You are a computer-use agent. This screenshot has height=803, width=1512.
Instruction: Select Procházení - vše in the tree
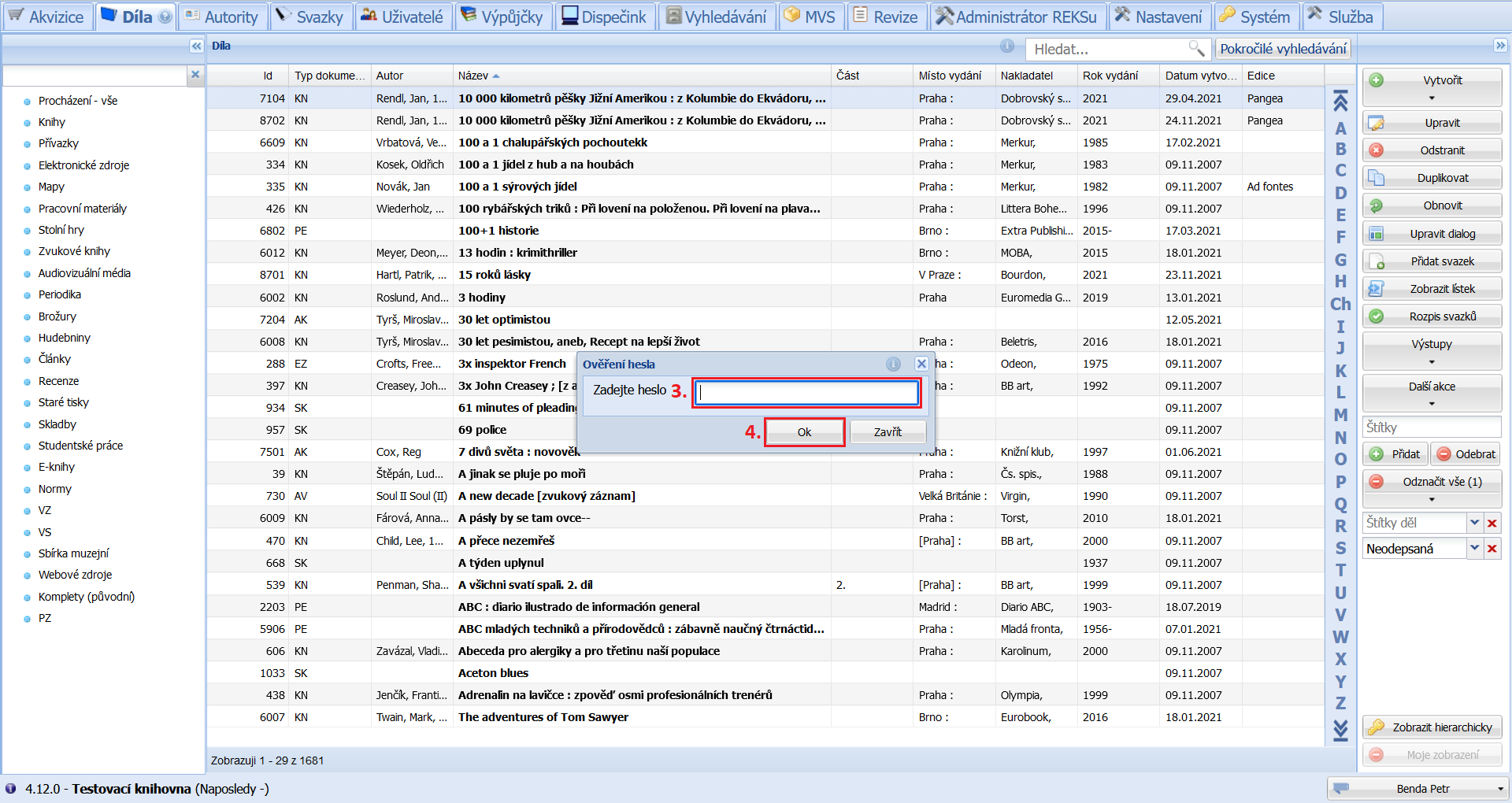click(78, 101)
